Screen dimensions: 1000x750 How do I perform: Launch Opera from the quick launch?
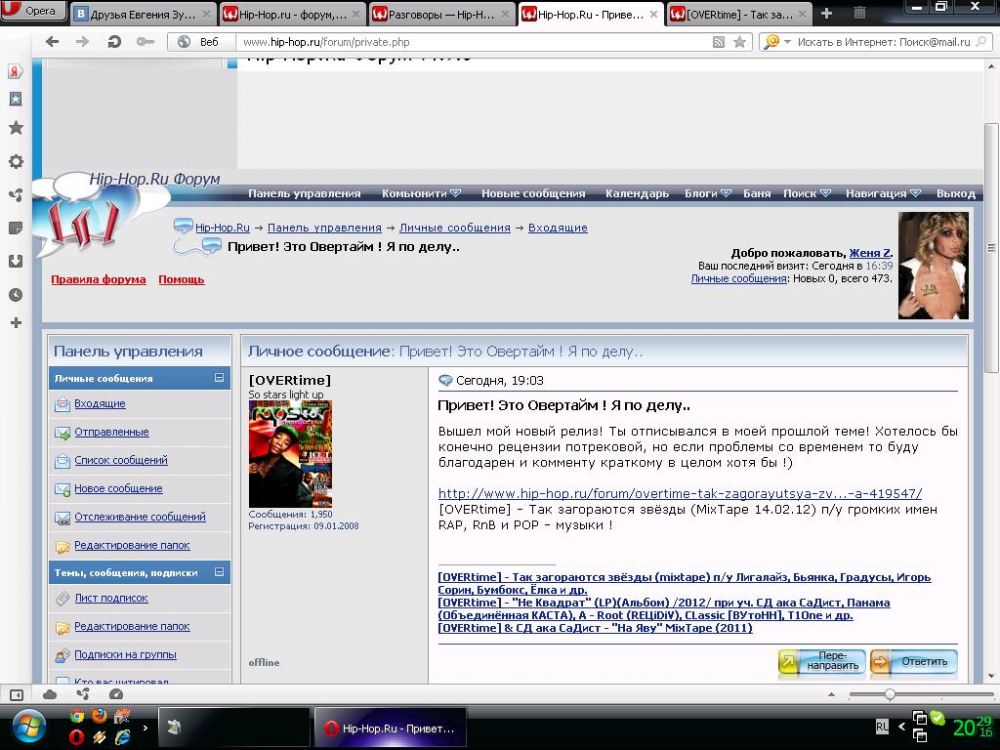point(77,738)
